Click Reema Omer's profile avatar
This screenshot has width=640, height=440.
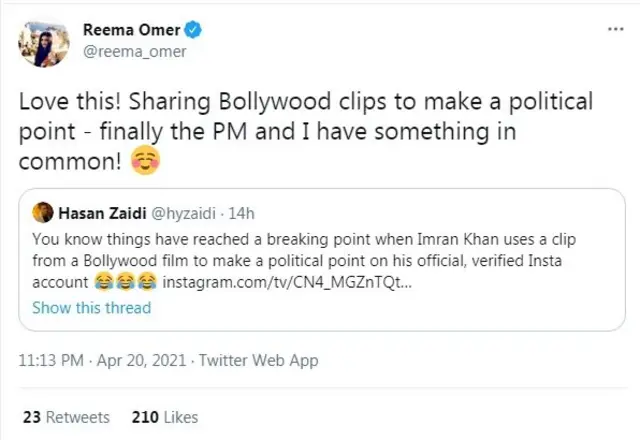coord(44,42)
